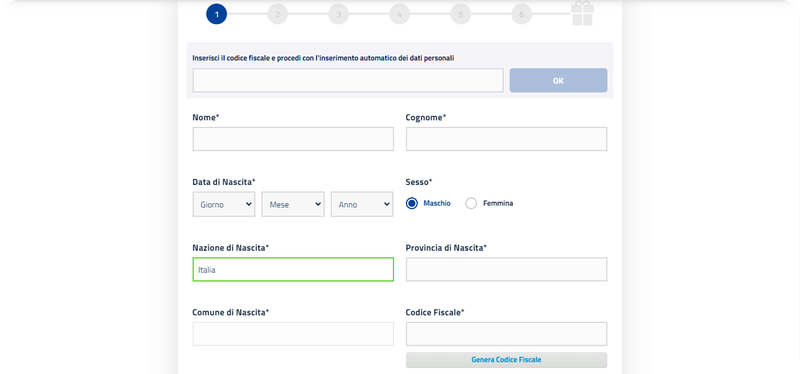Jump to step 6 circle
The image size is (800, 374).
(x=521, y=14)
